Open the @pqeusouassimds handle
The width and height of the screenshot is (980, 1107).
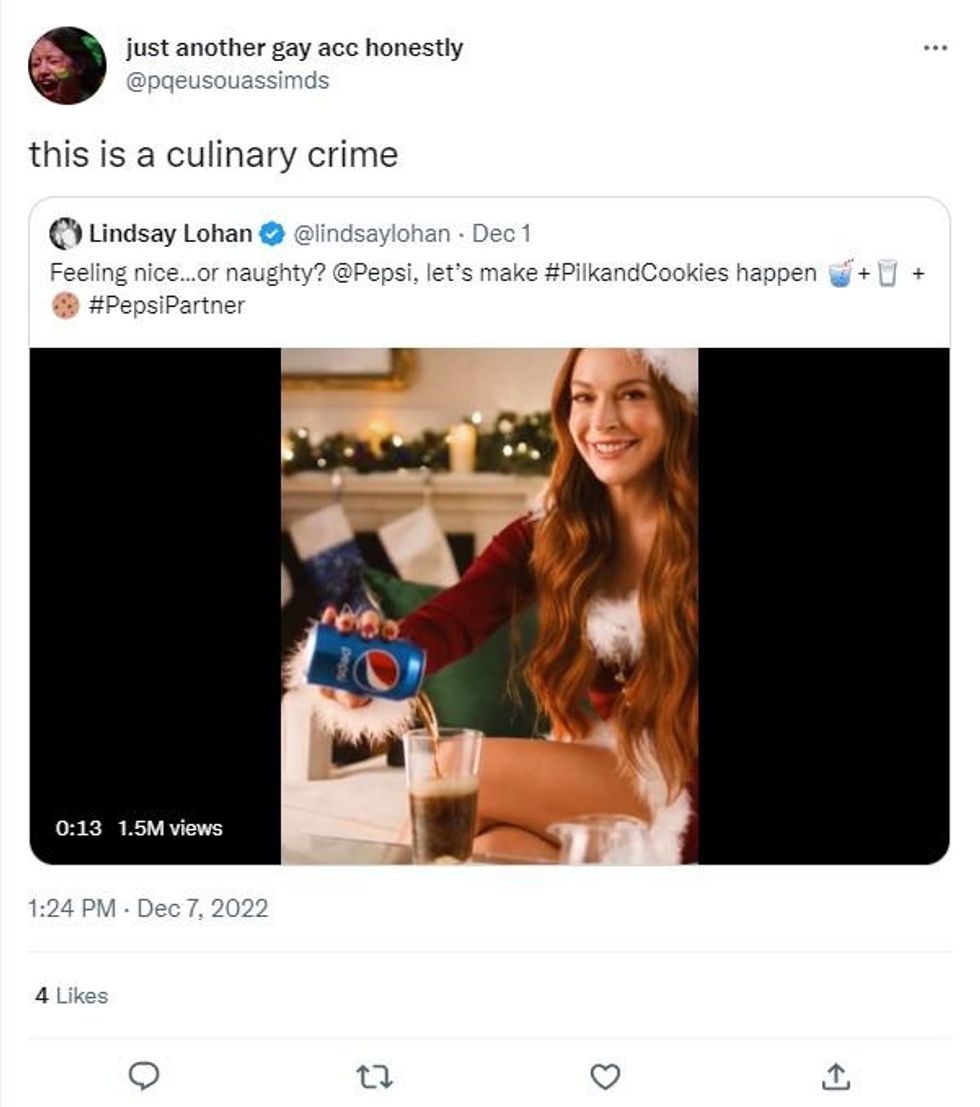[226, 81]
